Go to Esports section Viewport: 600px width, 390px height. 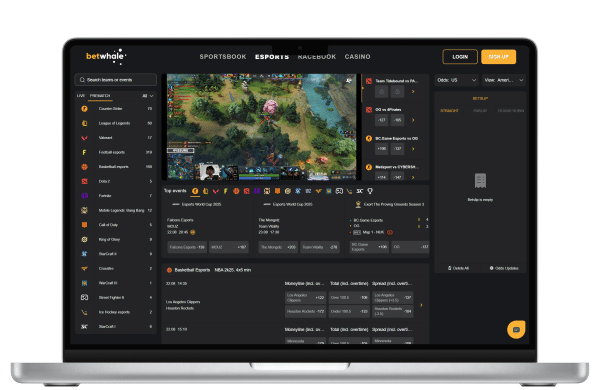[272, 57]
